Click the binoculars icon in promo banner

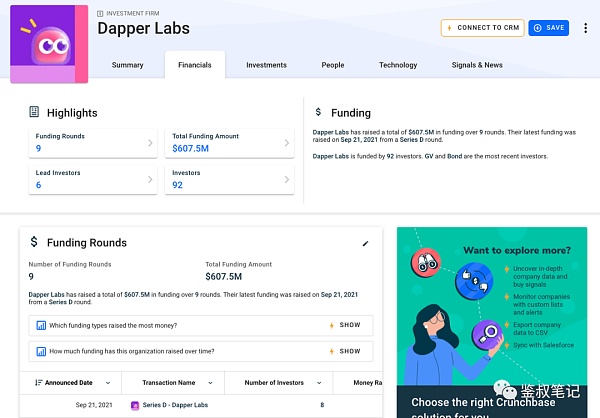[426, 263]
